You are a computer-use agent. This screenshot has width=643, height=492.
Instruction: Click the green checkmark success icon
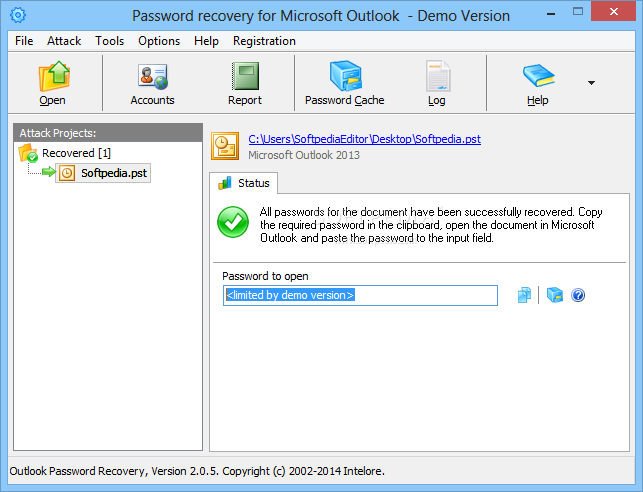point(233,222)
